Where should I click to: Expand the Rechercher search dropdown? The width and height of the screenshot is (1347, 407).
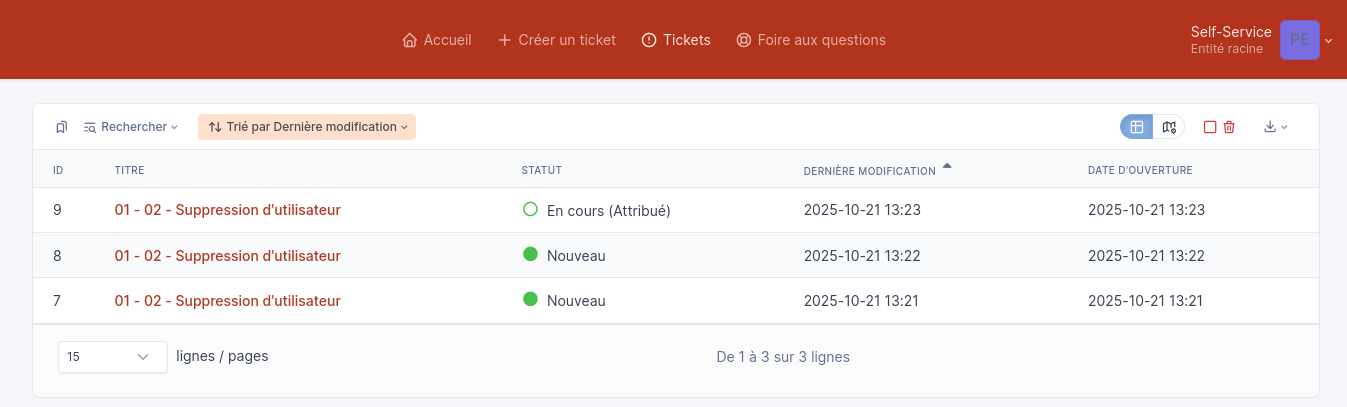(x=131, y=127)
